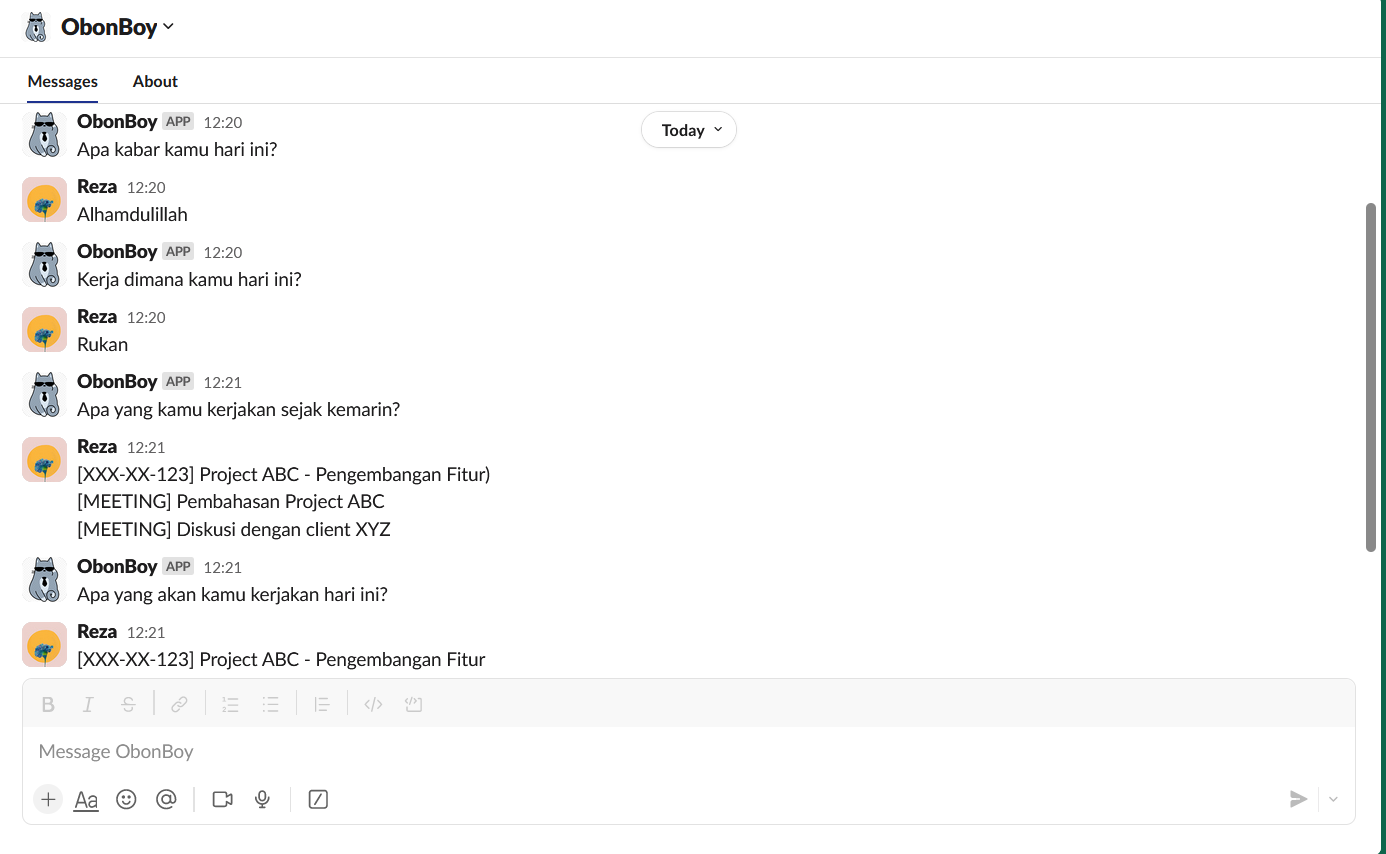Click the plus attach button
Viewport: 1386px width, 854px height.
coord(48,799)
